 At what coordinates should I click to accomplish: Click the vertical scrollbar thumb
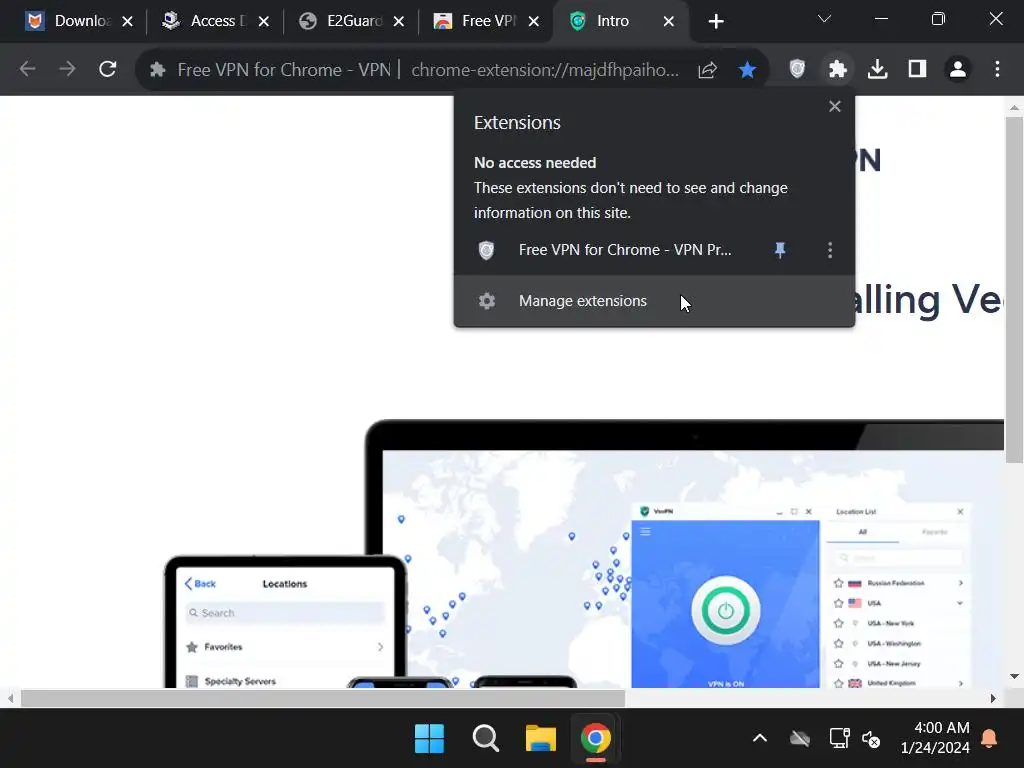1014,290
